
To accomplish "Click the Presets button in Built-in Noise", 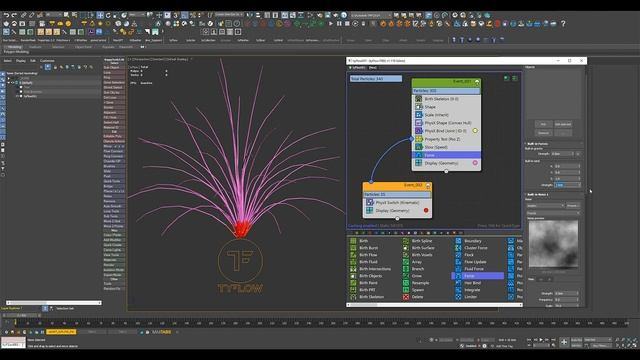I will coord(573,206).
